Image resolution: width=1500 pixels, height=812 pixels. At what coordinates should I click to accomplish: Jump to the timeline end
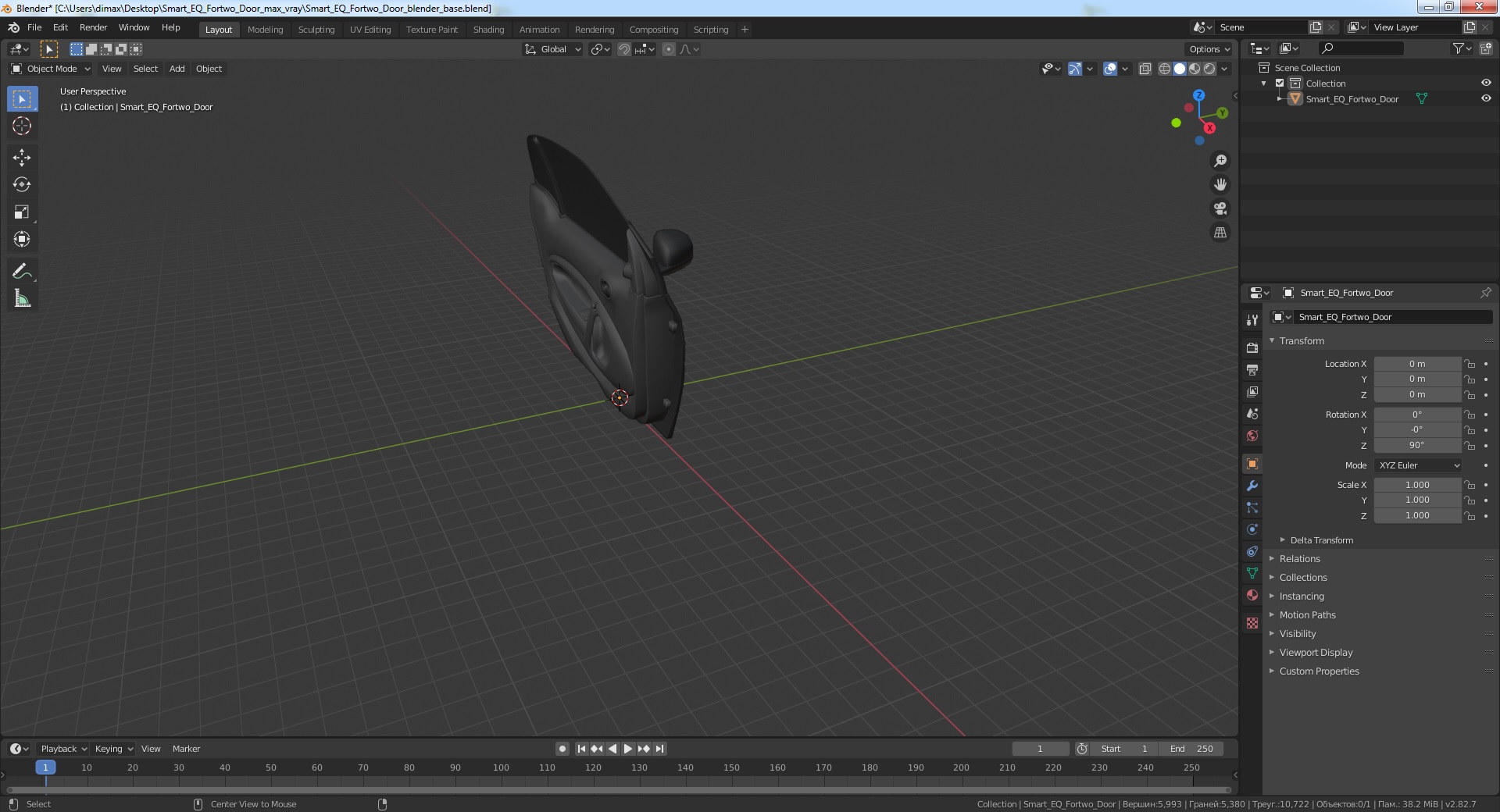pos(659,749)
